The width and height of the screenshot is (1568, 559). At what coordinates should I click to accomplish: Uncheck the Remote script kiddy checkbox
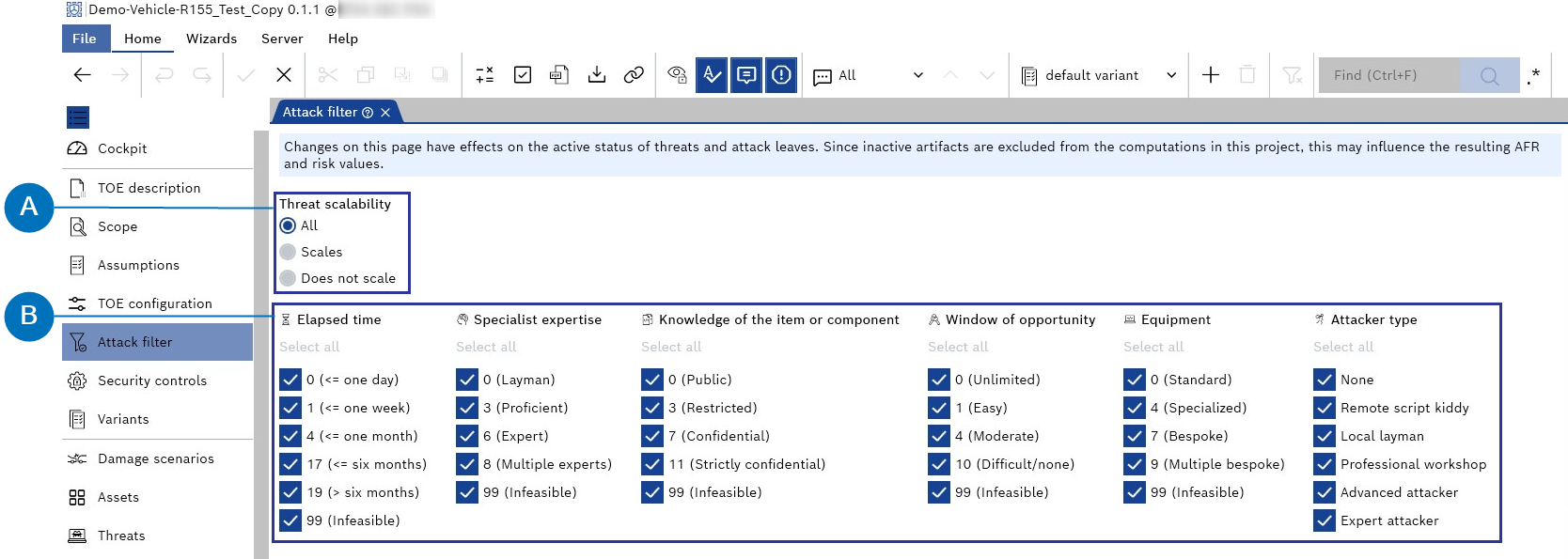click(x=1325, y=408)
